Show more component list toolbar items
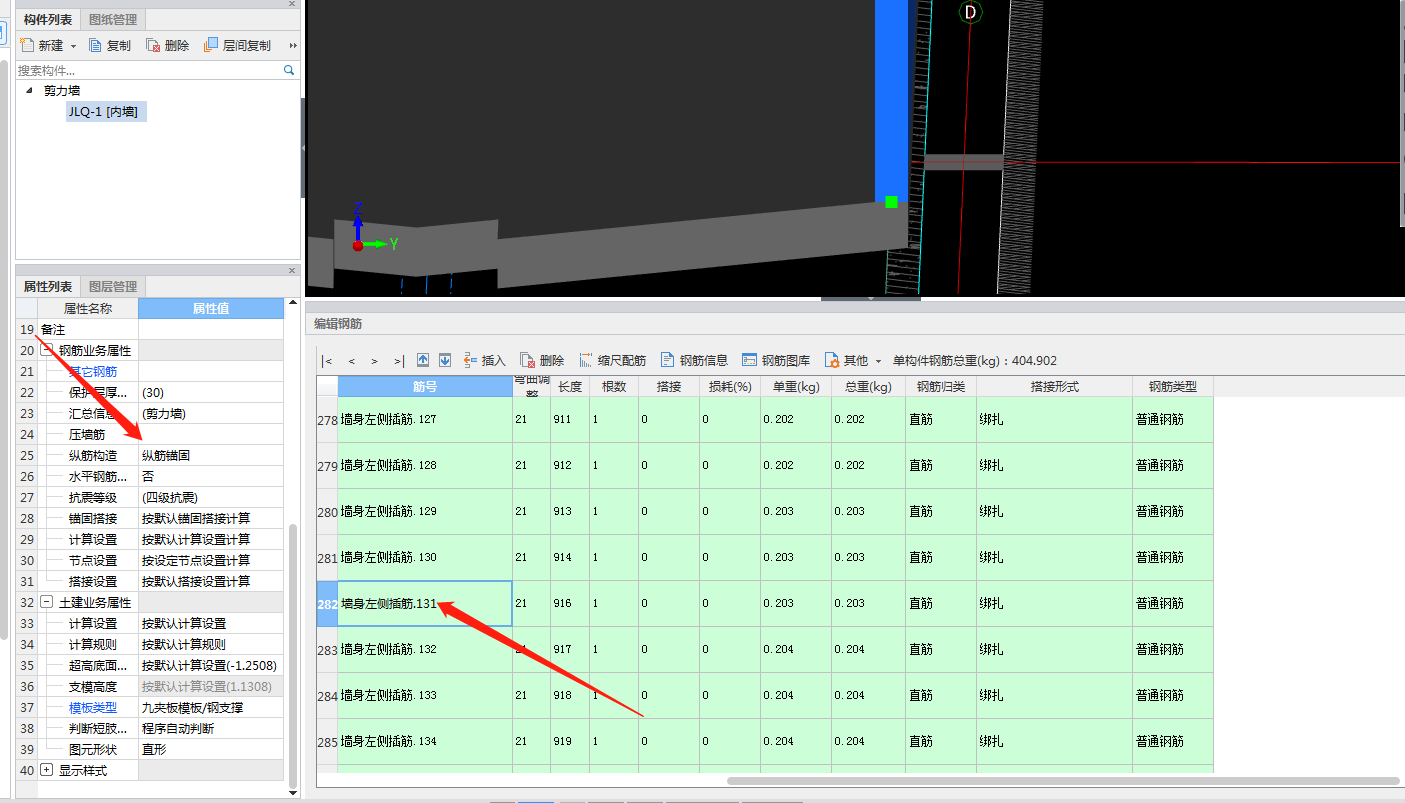This screenshot has width=1405, height=803. (293, 46)
